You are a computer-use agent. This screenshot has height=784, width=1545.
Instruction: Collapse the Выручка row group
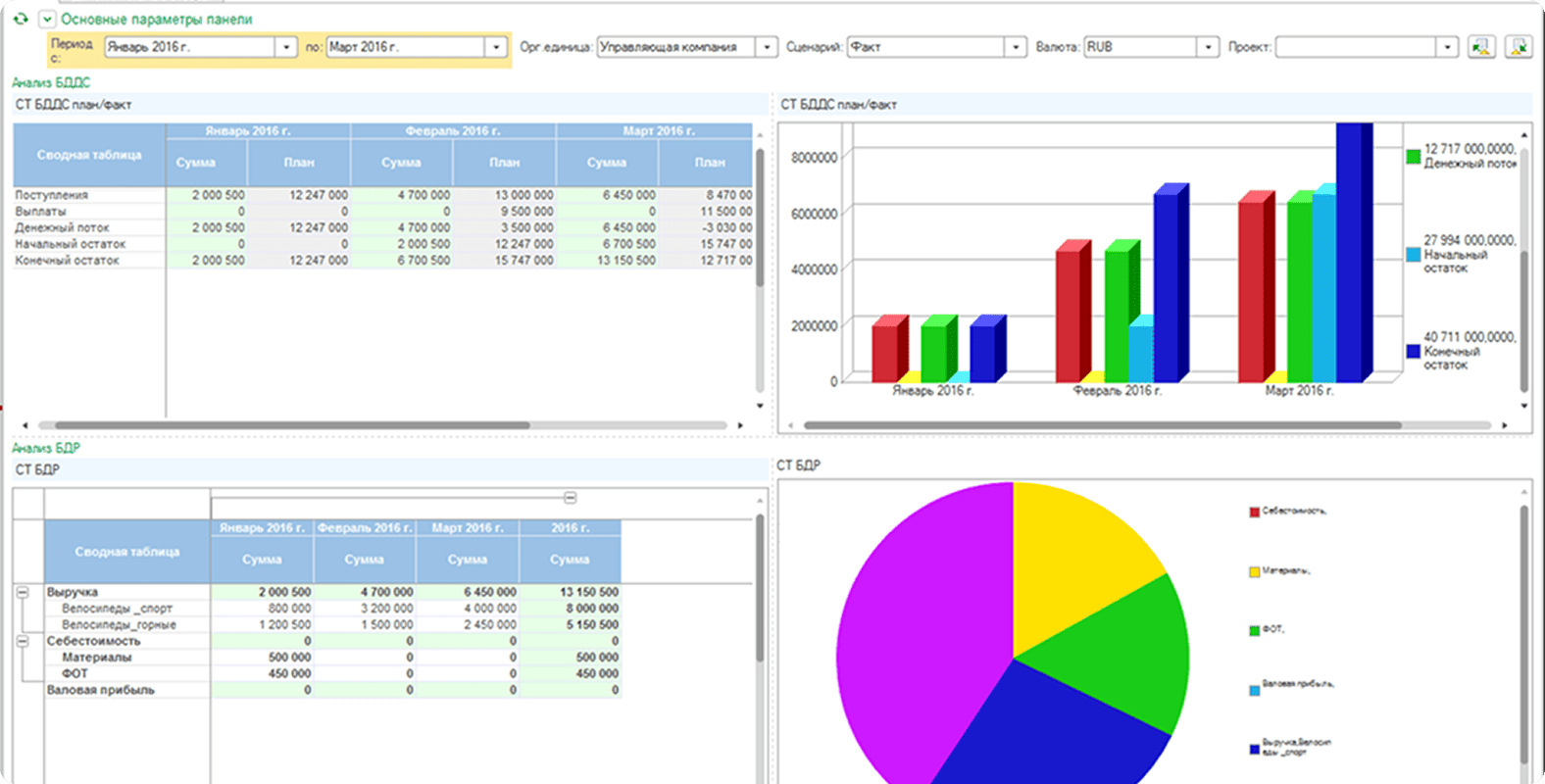tap(23, 592)
